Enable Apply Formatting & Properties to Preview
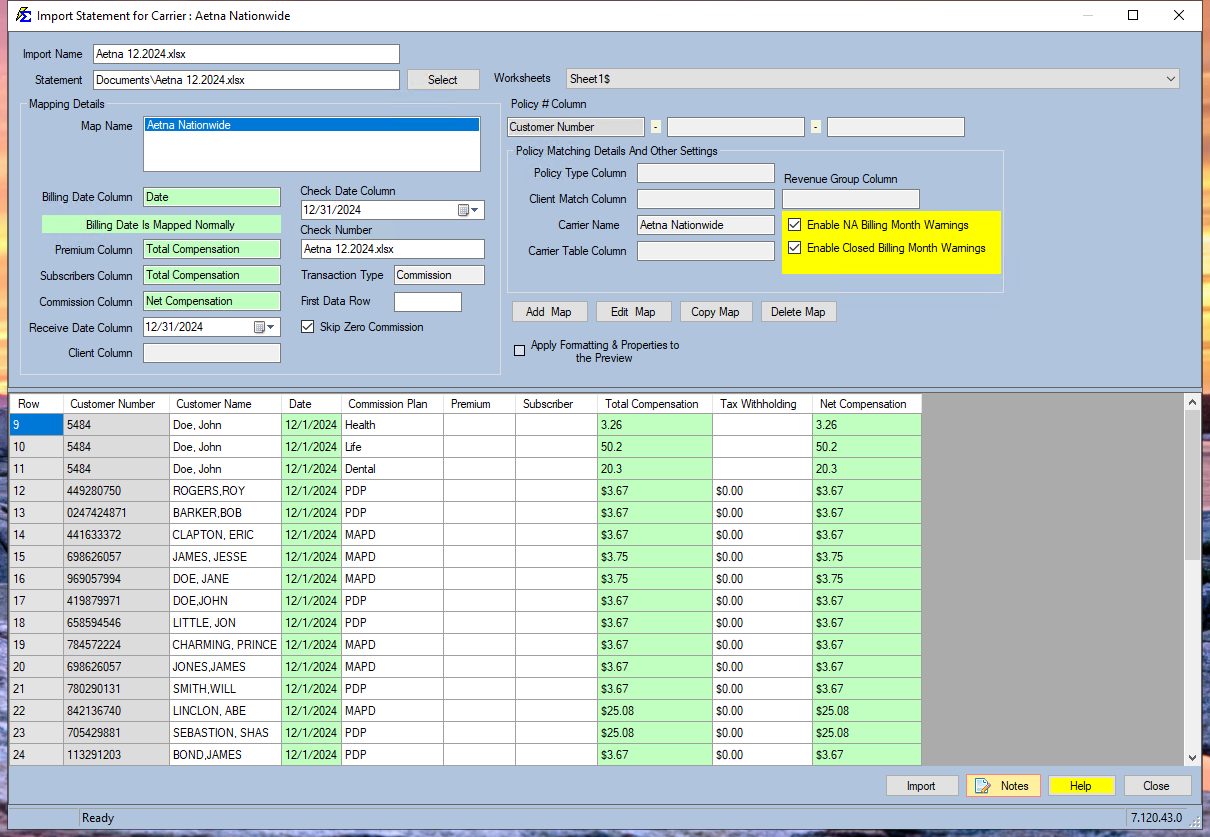The width and height of the screenshot is (1210, 837). click(x=519, y=351)
